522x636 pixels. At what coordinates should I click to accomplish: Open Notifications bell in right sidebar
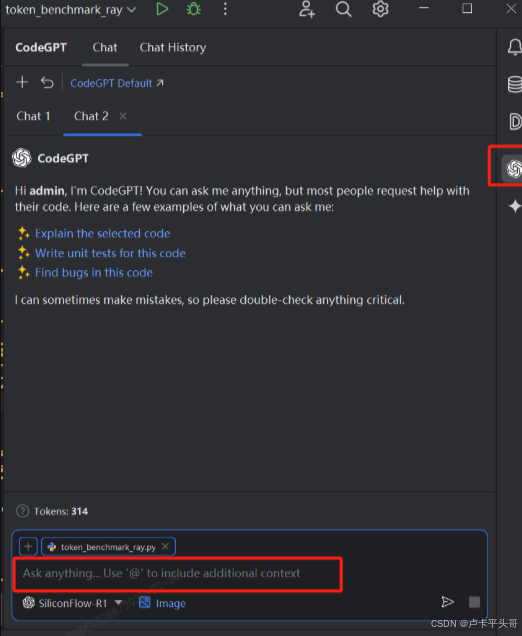coord(514,47)
